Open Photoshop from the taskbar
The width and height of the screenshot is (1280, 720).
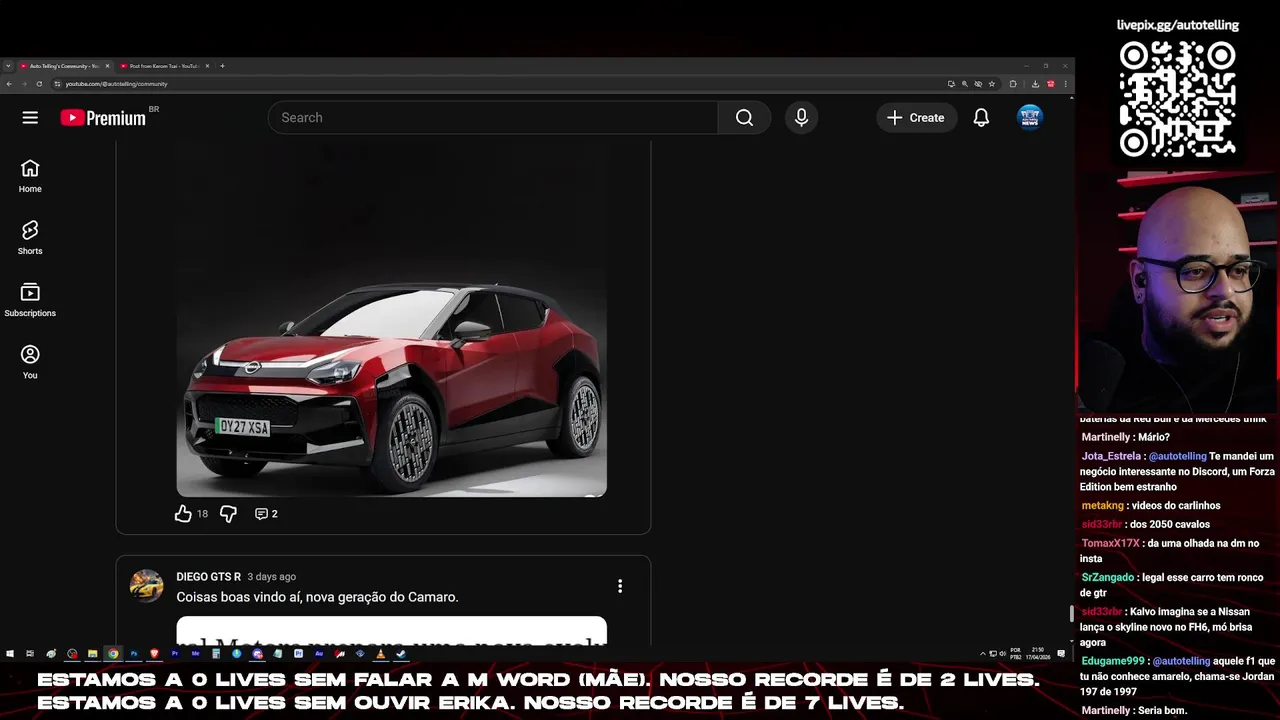click(134, 654)
